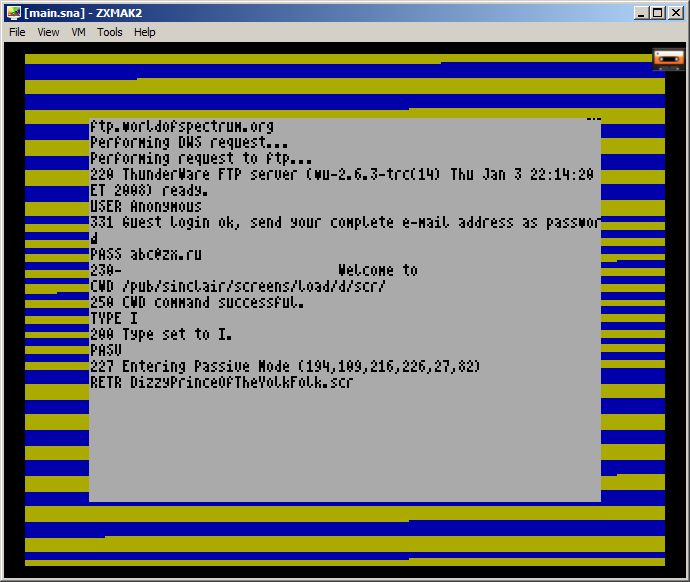Click the ftp.worldofspectrum.org line
The height and width of the screenshot is (582, 690).
181,127
